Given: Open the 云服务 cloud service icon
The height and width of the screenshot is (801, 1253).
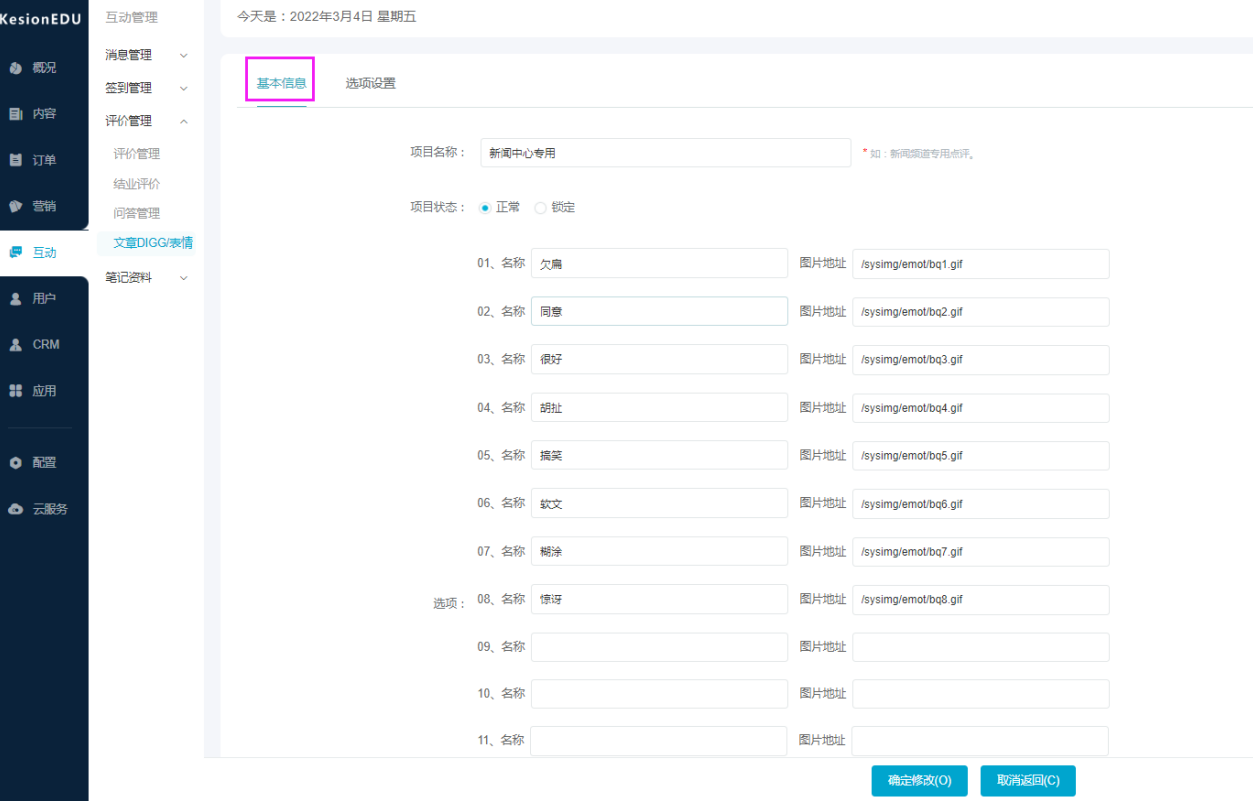Looking at the screenshot, I should point(15,509).
